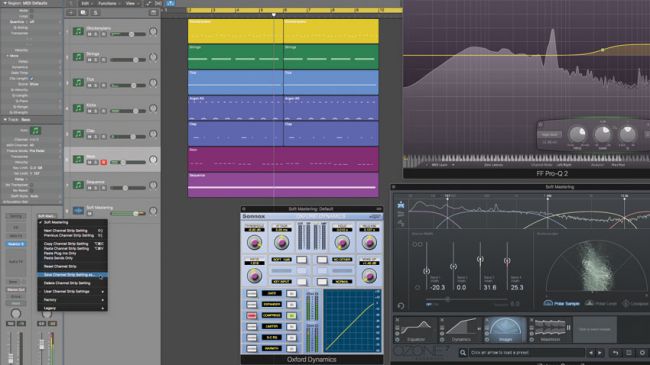Image resolution: width=650 pixels, height=365 pixels.
Task: Open the Ozone Dynamics module
Action: 460,330
